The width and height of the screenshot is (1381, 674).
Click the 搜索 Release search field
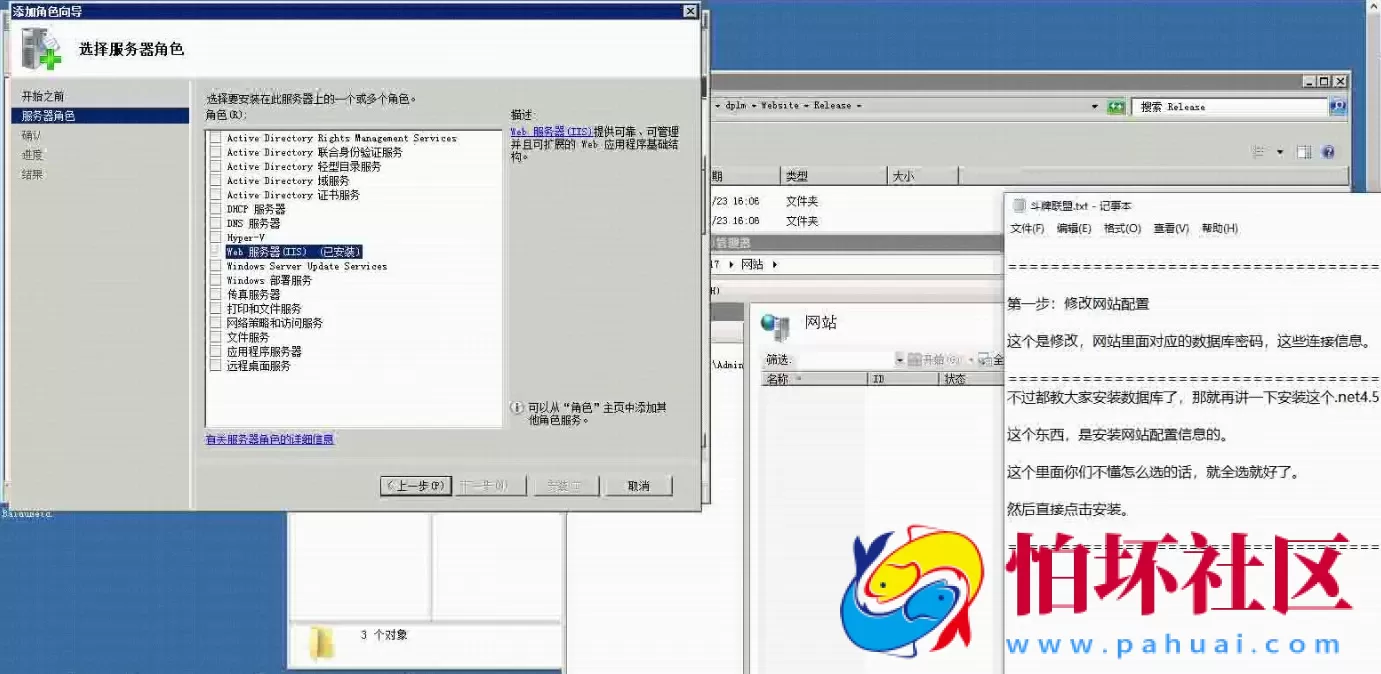coord(1230,107)
